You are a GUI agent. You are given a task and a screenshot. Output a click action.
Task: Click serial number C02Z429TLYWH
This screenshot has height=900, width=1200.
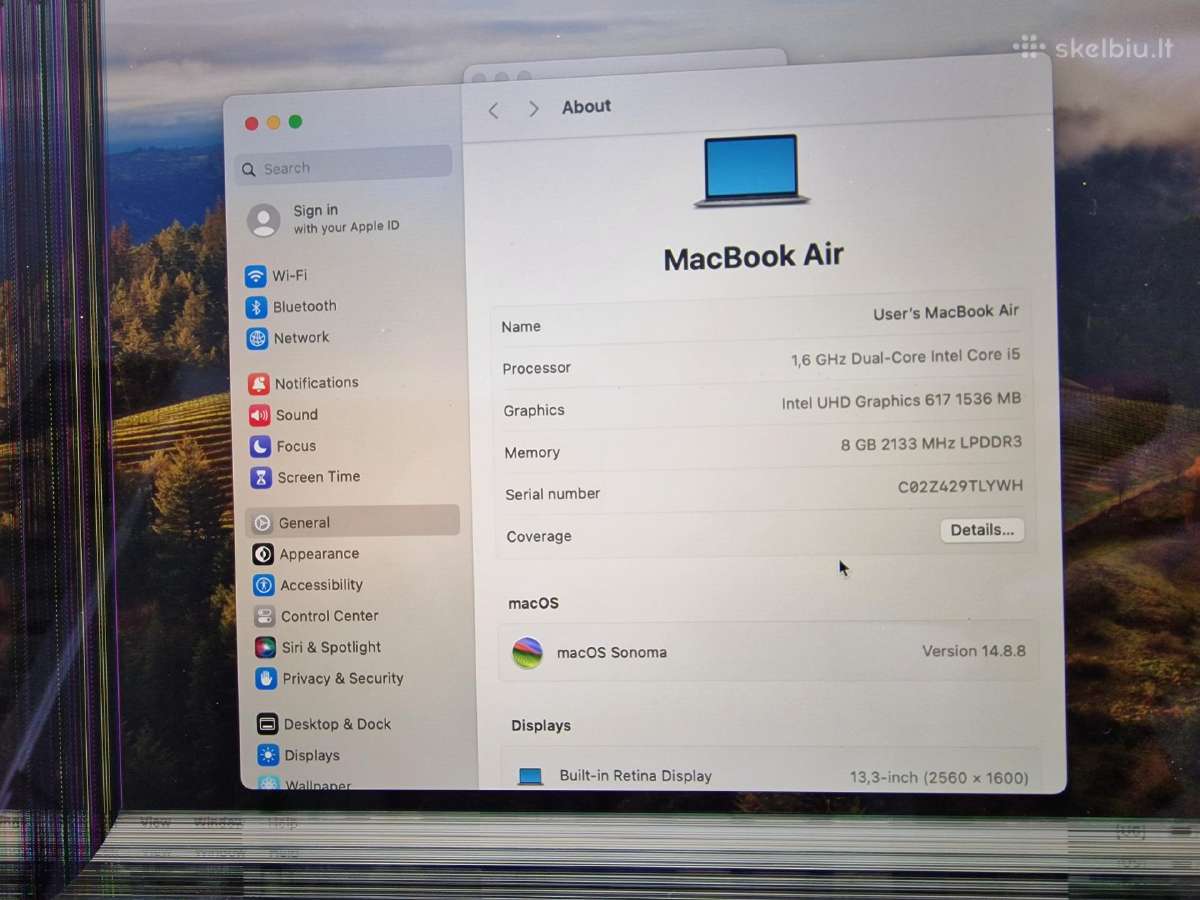click(960, 486)
